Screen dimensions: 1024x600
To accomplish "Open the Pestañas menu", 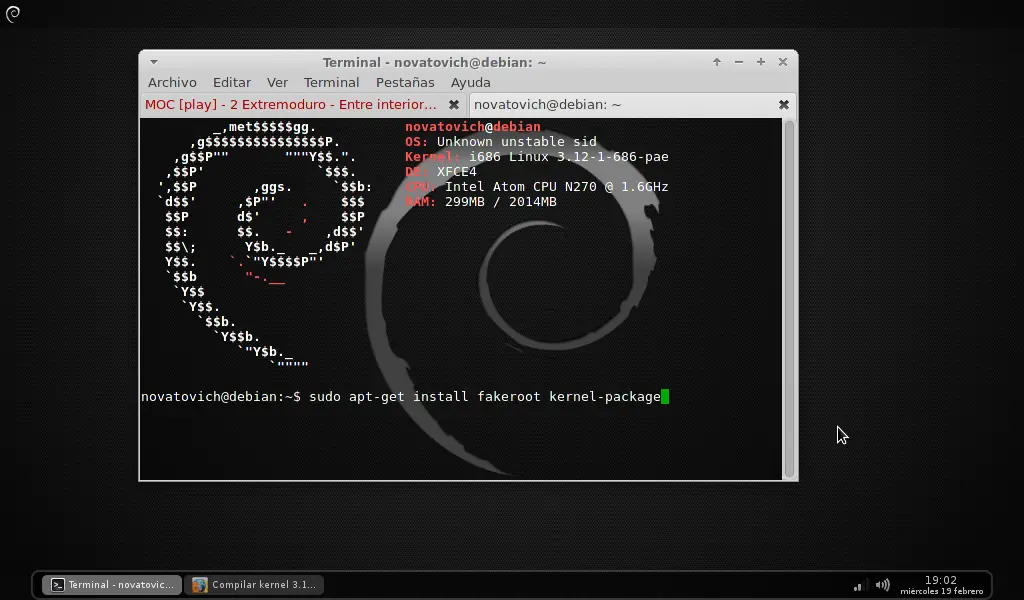I will click(x=405, y=82).
